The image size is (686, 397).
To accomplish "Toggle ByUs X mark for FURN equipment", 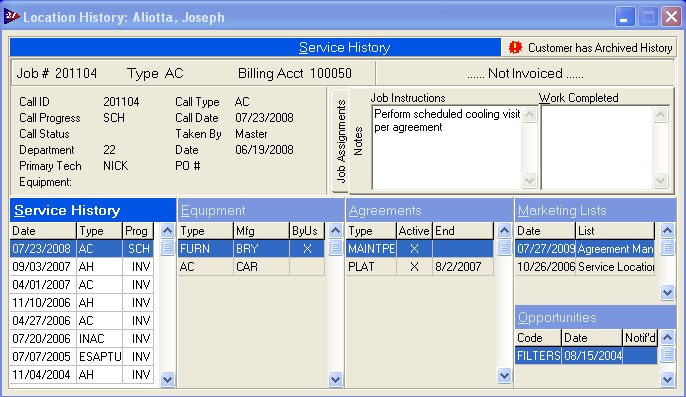I will click(307, 249).
